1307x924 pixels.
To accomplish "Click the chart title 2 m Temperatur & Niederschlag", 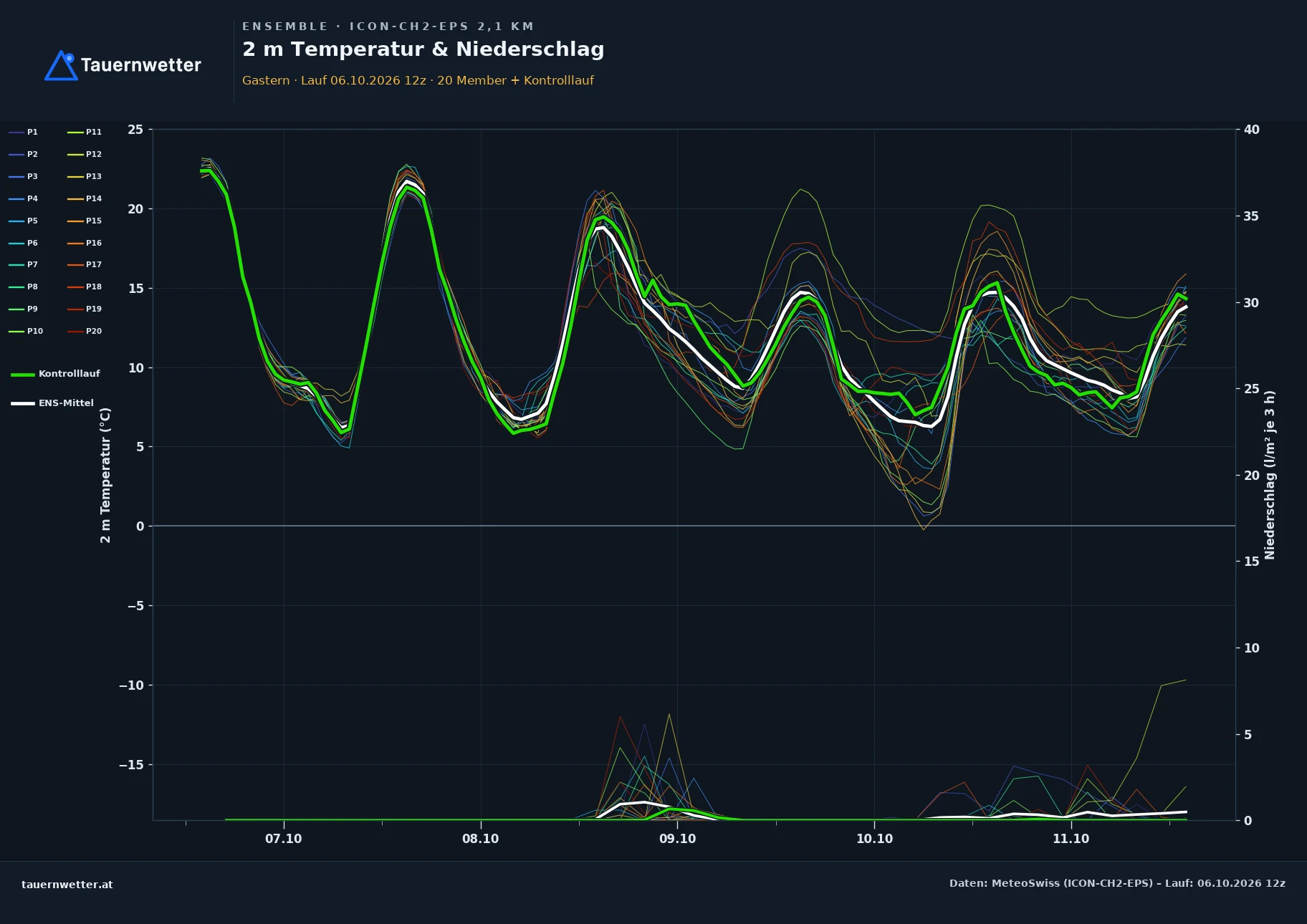I will [423, 49].
